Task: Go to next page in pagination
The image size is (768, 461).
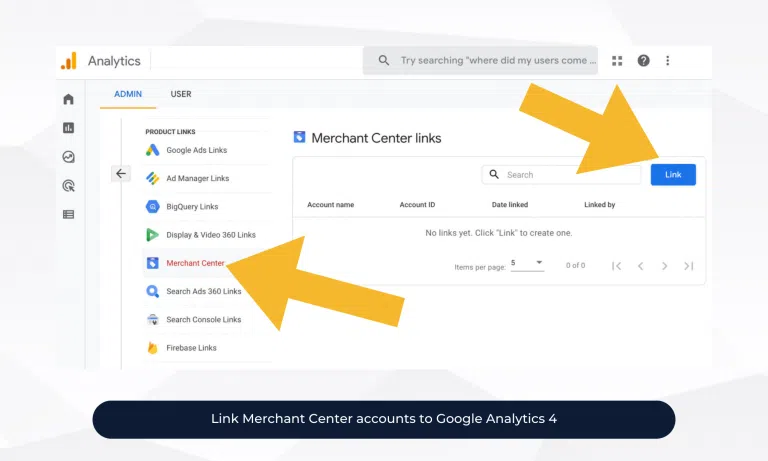Action: tap(665, 266)
